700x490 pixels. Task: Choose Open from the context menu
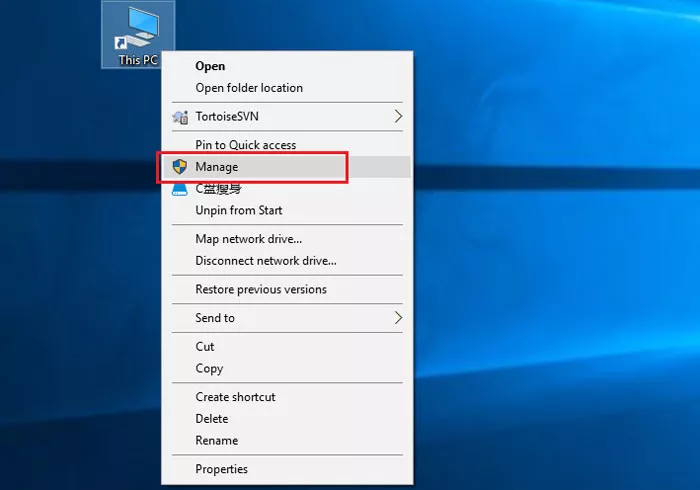click(210, 66)
